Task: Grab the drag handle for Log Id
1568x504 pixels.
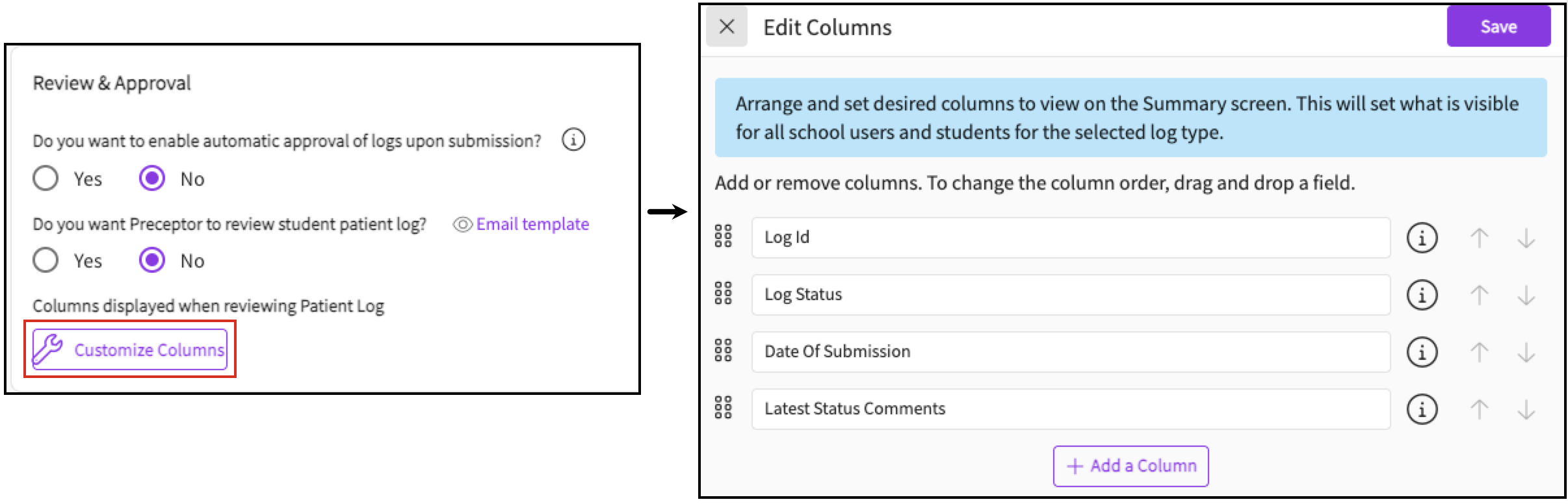Action: click(x=723, y=237)
